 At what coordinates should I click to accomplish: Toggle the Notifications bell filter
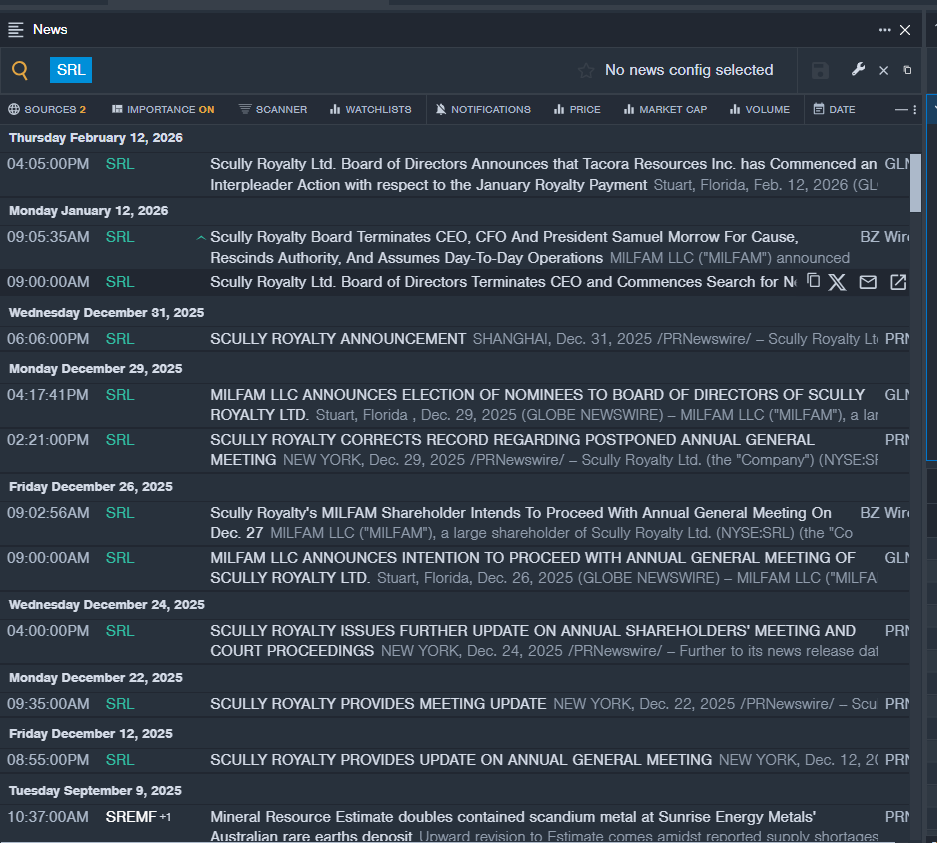tap(483, 109)
